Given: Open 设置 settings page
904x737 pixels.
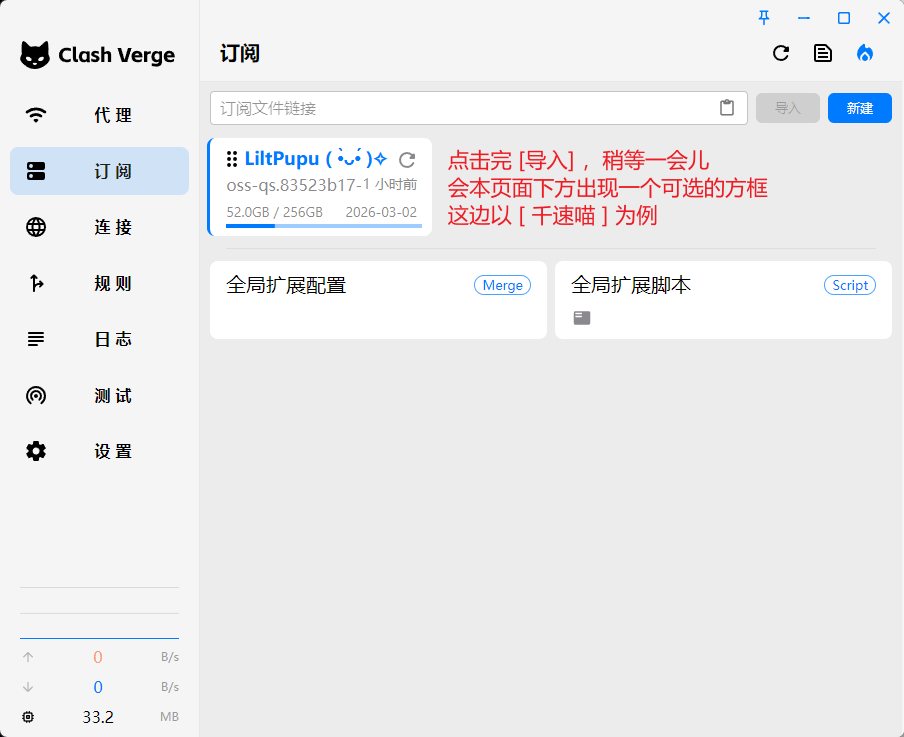Looking at the screenshot, I should point(99,451).
